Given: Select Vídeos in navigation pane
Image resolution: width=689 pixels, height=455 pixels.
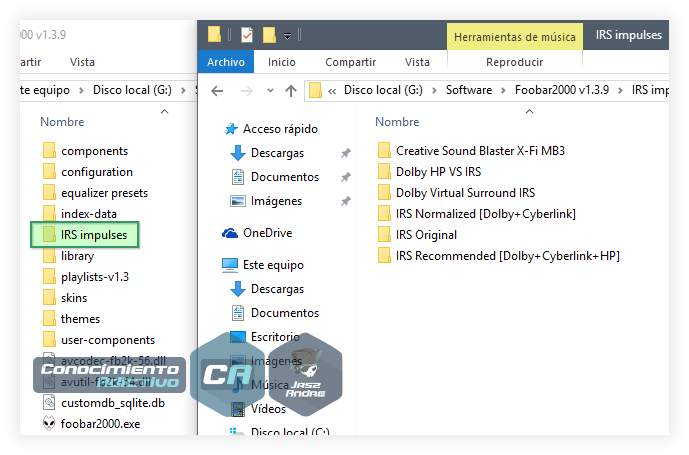Looking at the screenshot, I should point(258,409).
